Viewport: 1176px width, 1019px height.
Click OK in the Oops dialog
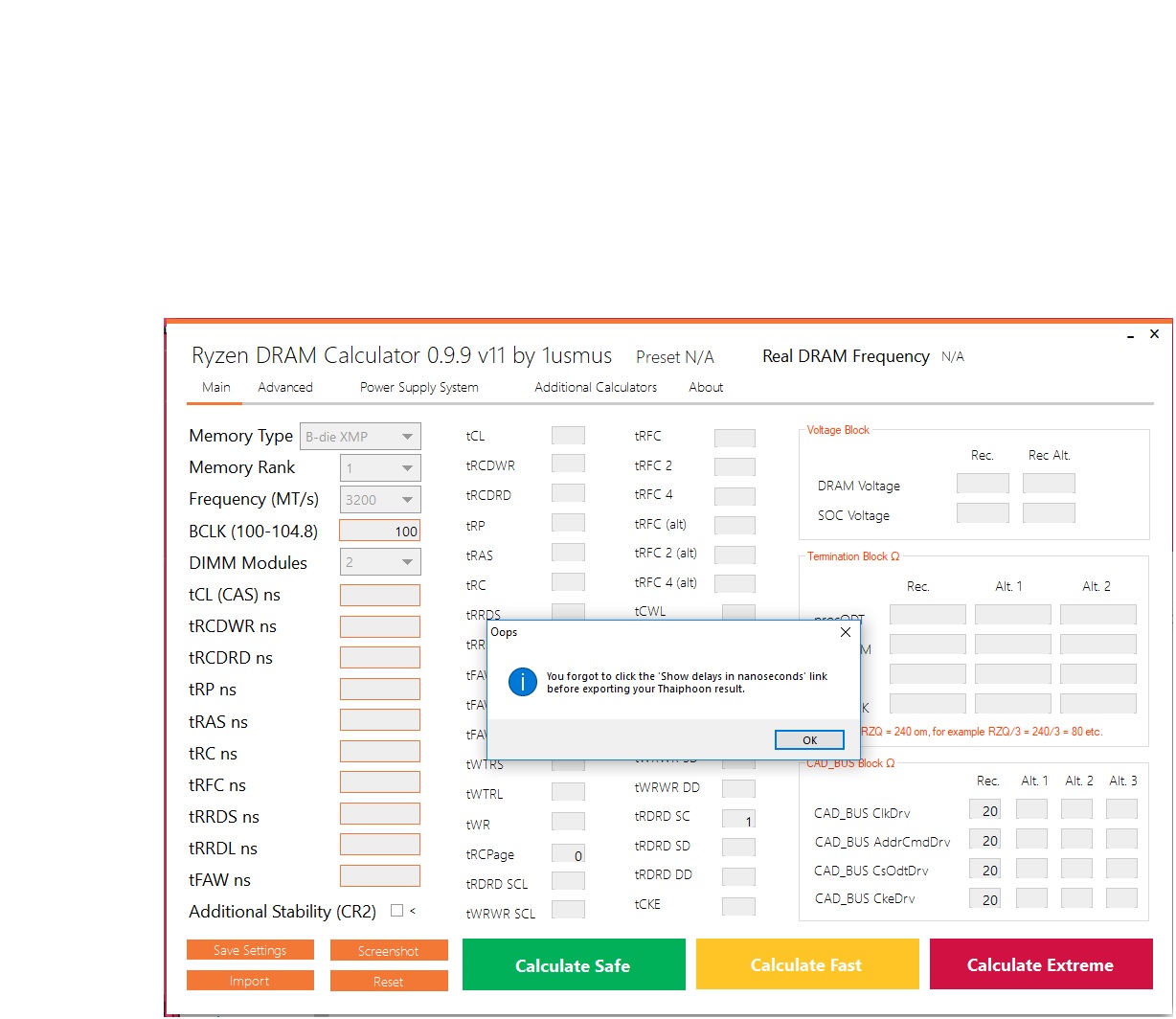(x=809, y=739)
